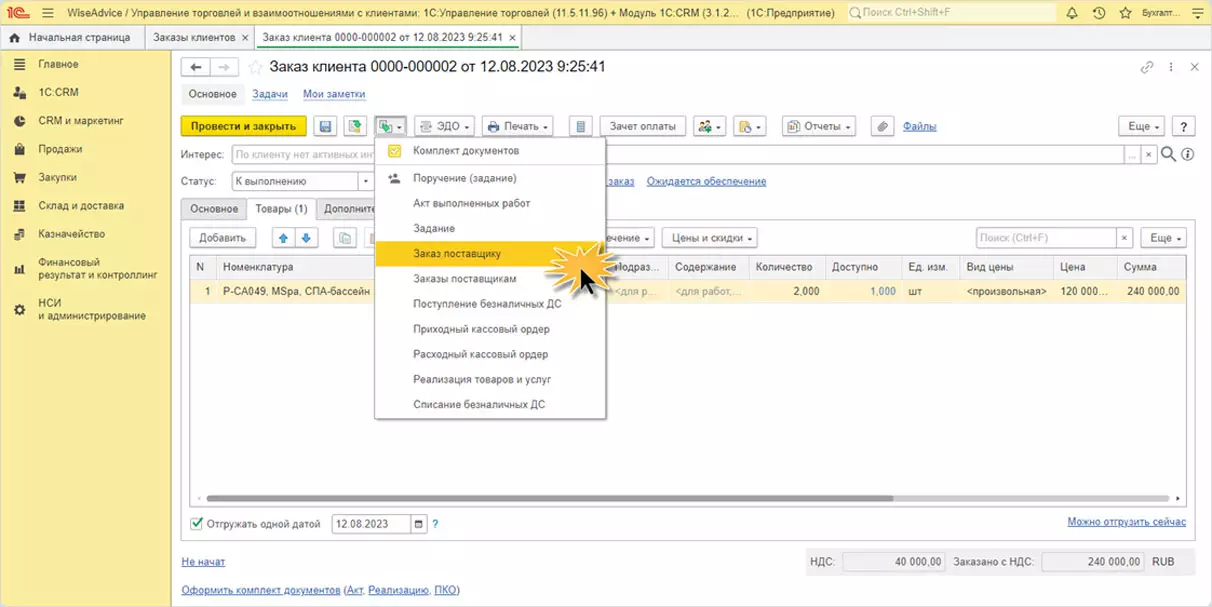Image resolution: width=1212 pixels, height=607 pixels.
Task: Switch to 'Заказы клиентов' tab
Action: [x=194, y=37]
